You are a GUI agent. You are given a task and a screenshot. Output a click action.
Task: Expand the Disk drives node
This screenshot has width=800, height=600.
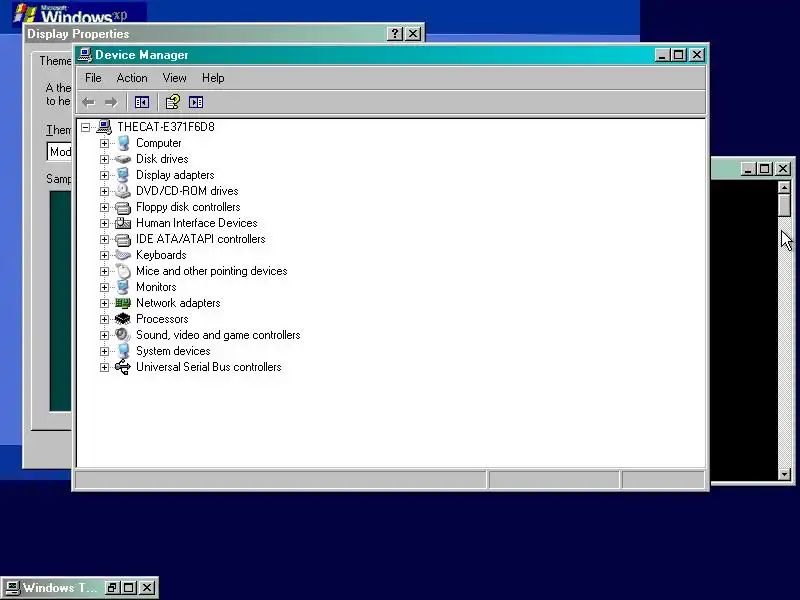pyautogui.click(x=105, y=159)
